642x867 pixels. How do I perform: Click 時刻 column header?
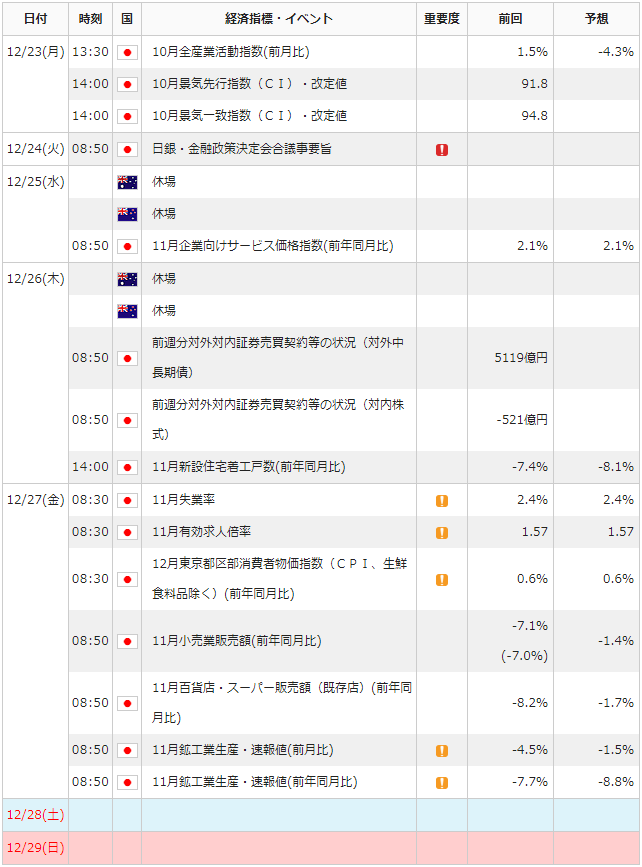(x=90, y=19)
